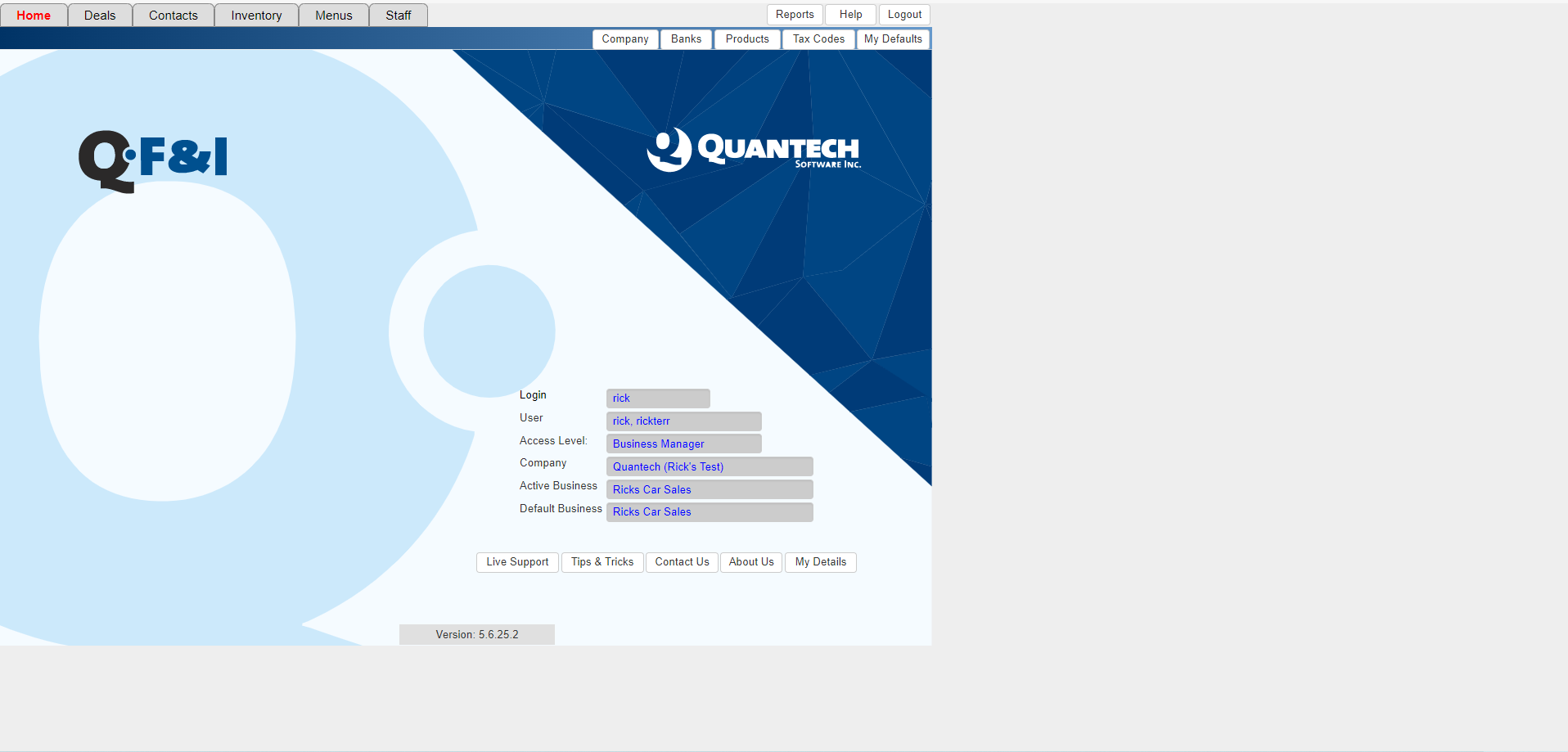
Task: Switch to the Staff tab
Action: coord(398,15)
